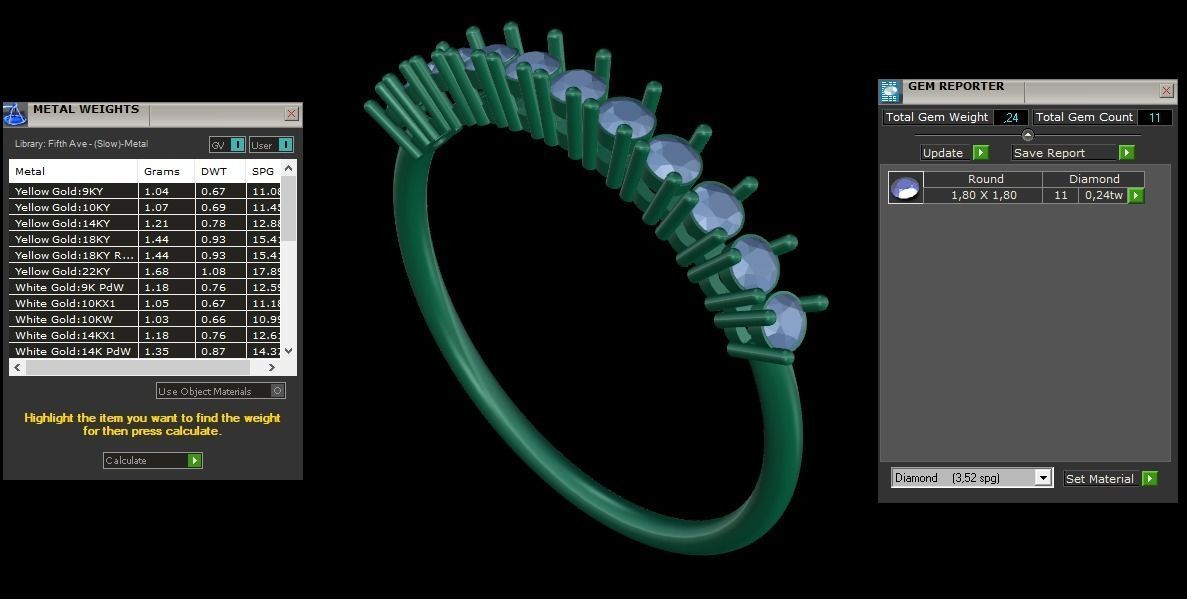Close the Gem Reporter panel
Screen dimensions: 1187x599
[x=1167, y=91]
